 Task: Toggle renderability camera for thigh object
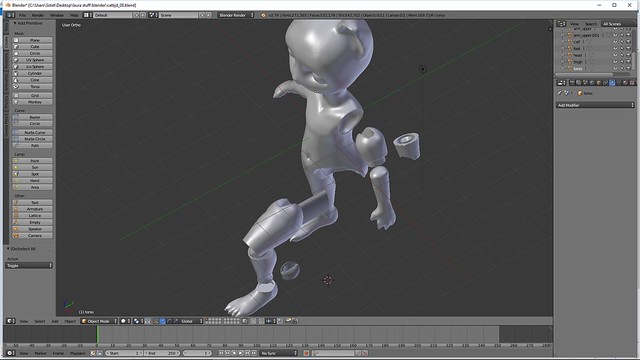click(x=628, y=62)
